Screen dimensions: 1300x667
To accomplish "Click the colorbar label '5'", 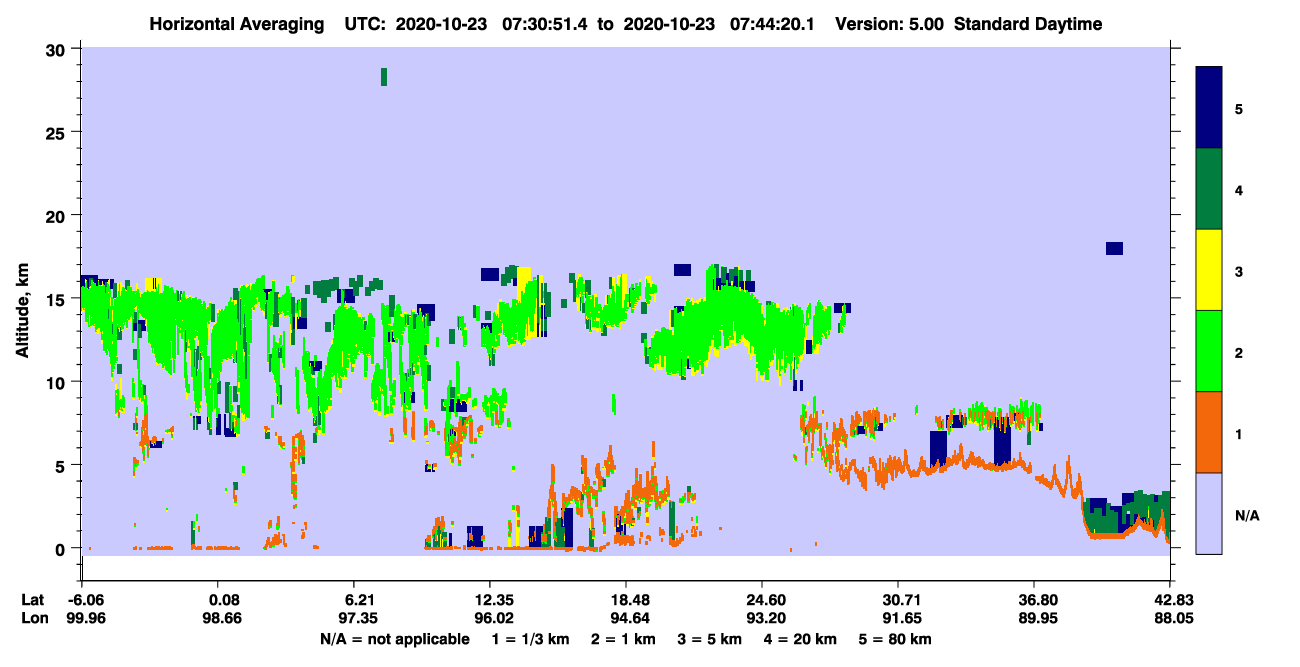I will (x=1239, y=108).
